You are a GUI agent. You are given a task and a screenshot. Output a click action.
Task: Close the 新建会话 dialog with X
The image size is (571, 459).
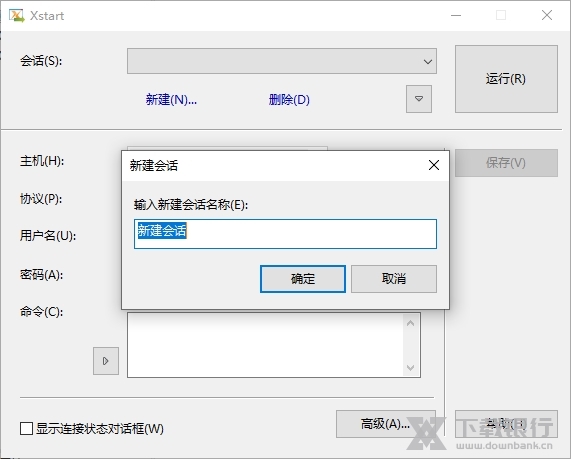coord(434,165)
